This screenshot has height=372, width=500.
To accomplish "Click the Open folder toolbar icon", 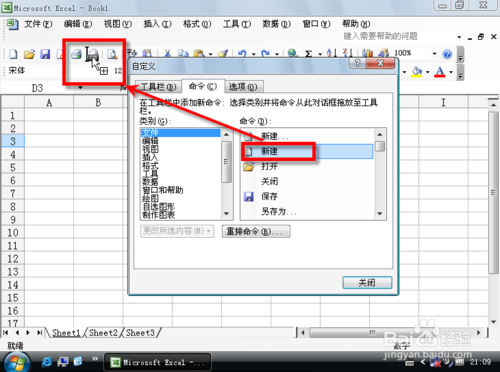I will click(x=29, y=54).
